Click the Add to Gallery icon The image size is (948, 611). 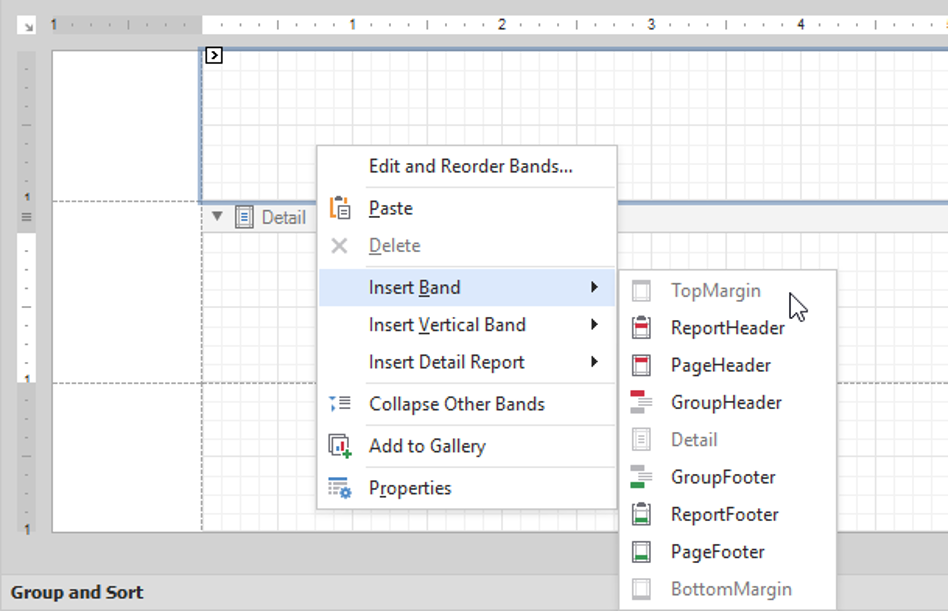click(x=339, y=446)
